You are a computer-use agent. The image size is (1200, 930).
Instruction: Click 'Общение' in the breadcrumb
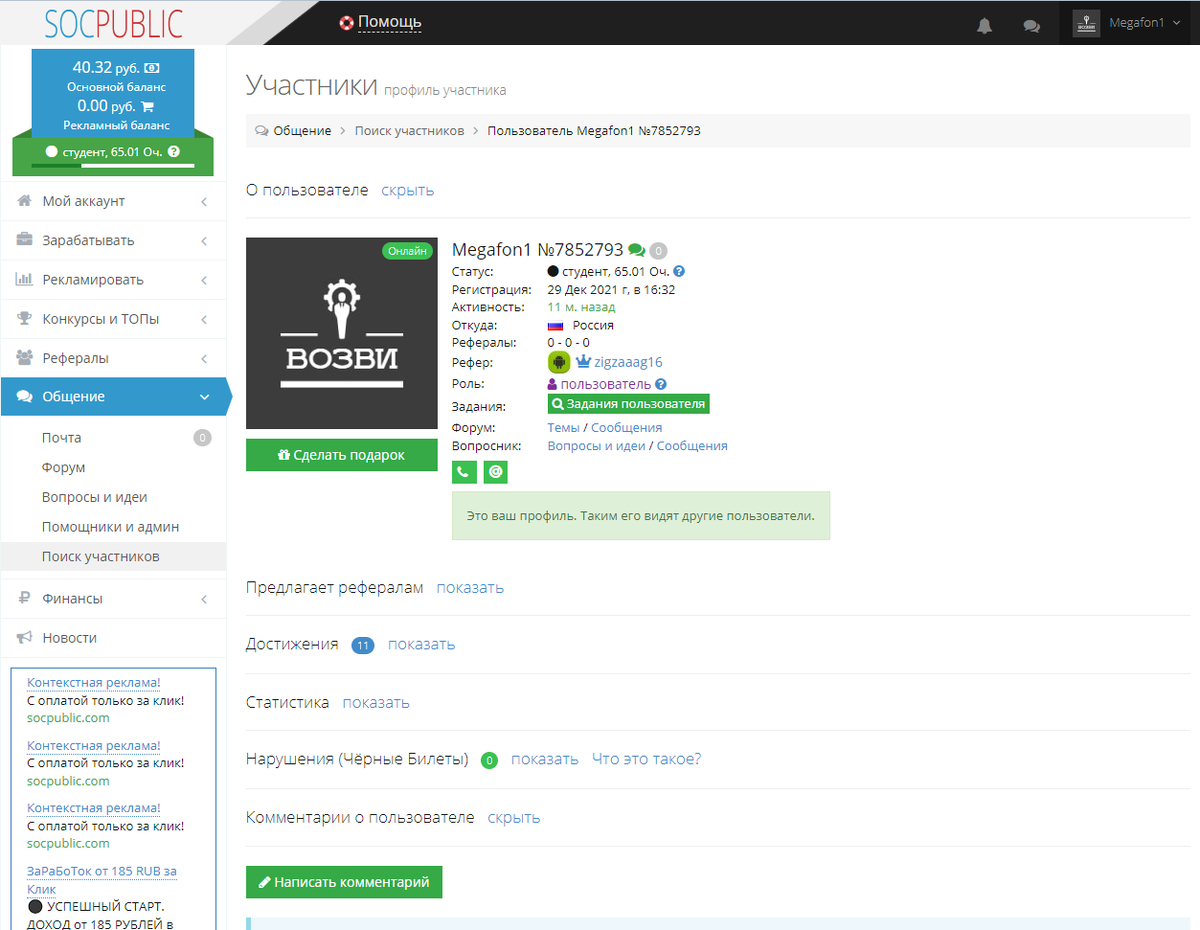tap(302, 131)
